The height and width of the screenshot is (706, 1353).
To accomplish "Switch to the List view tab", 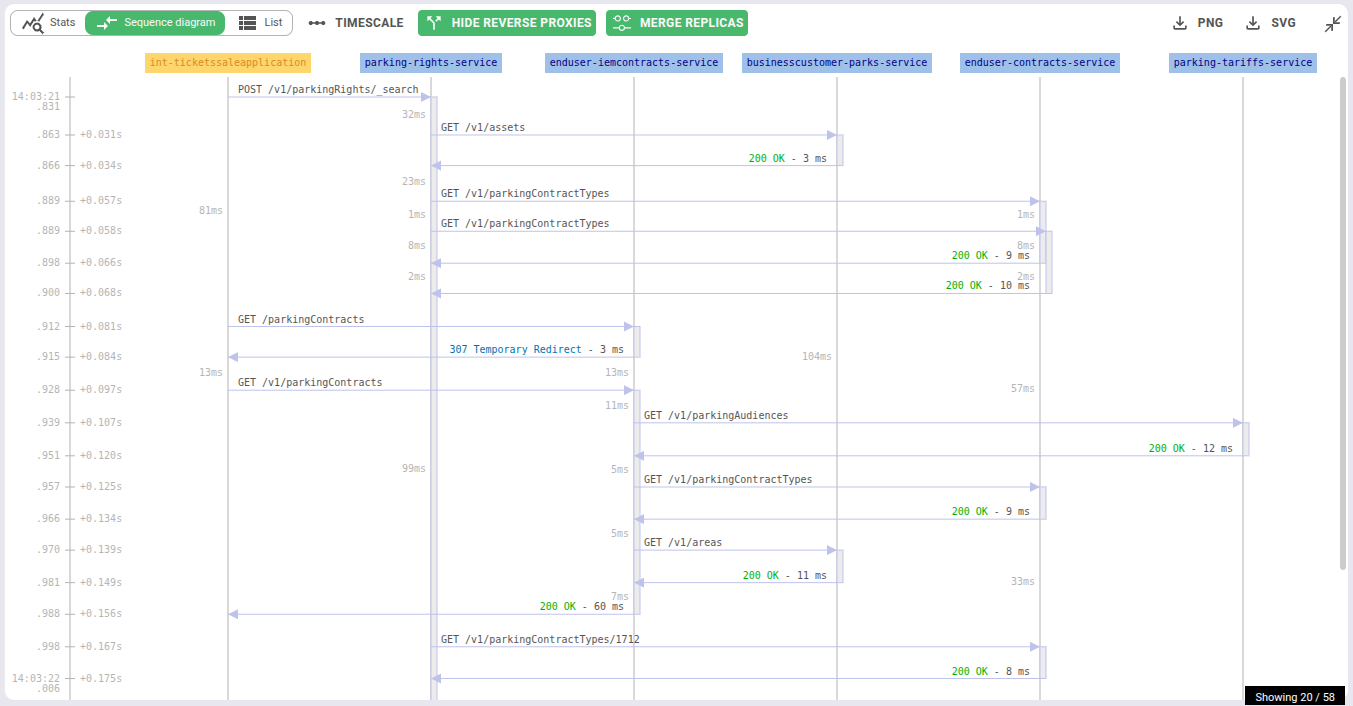I will pos(260,23).
